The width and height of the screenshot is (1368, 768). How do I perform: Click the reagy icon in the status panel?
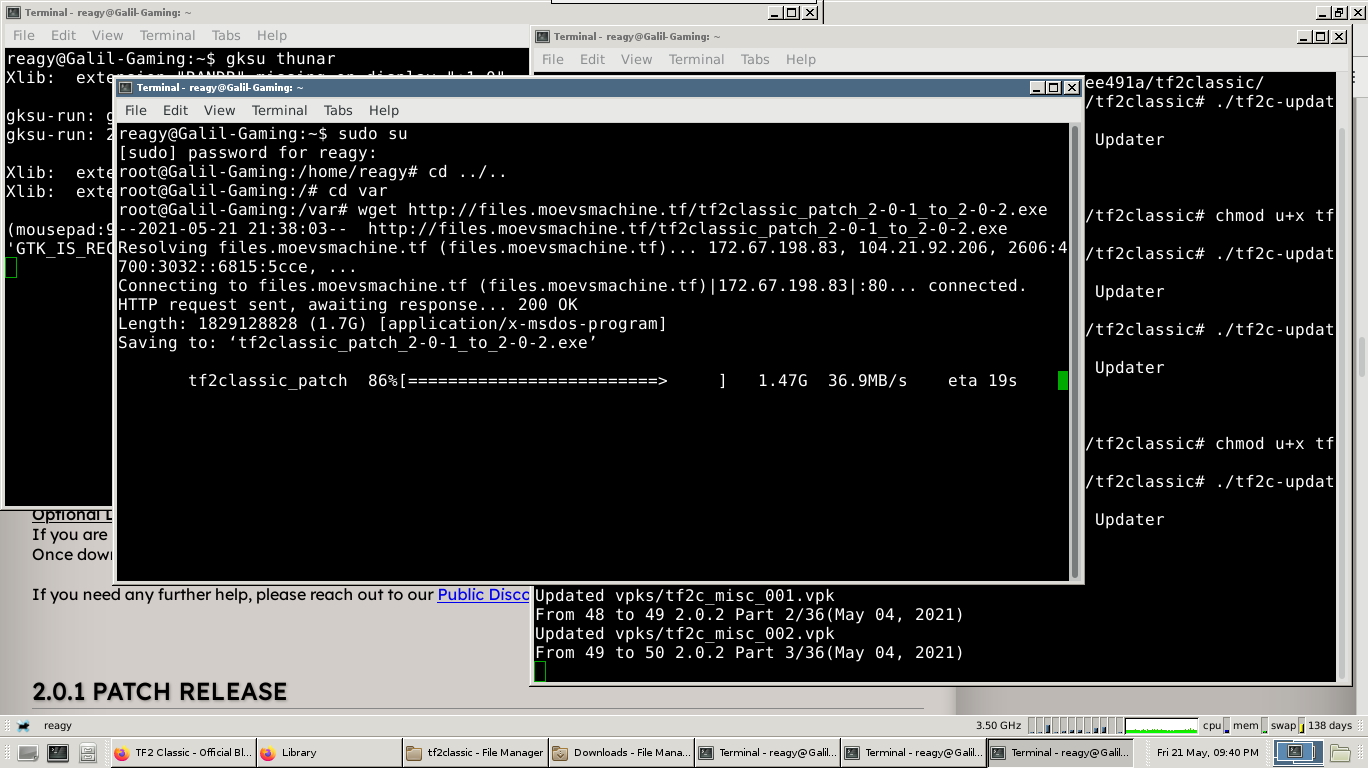click(x=24, y=726)
